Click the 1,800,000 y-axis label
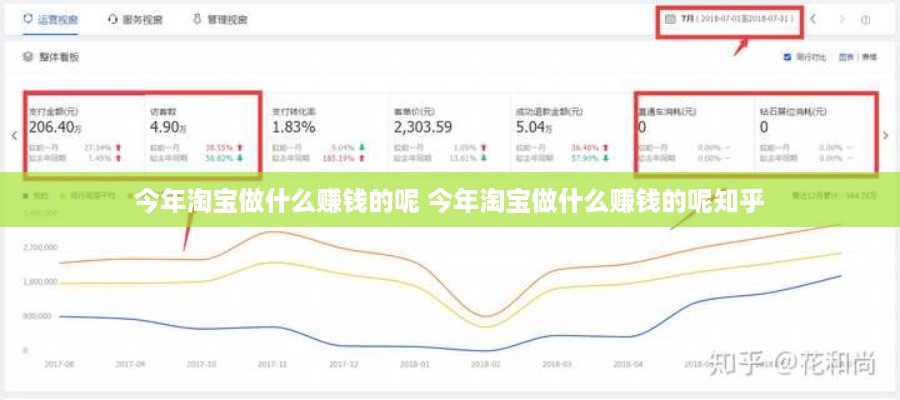This screenshot has width=900, height=400. [x=40, y=282]
